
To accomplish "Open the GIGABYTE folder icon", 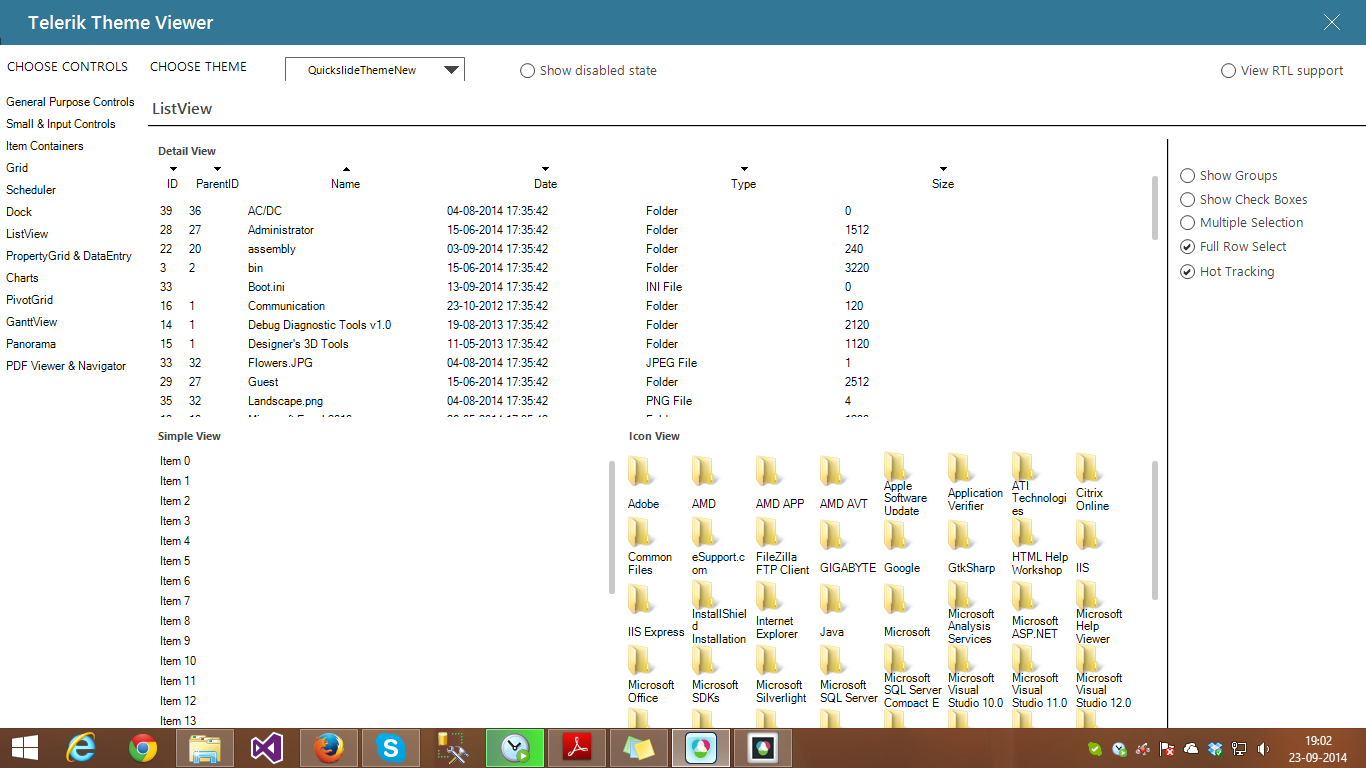I will [833, 535].
